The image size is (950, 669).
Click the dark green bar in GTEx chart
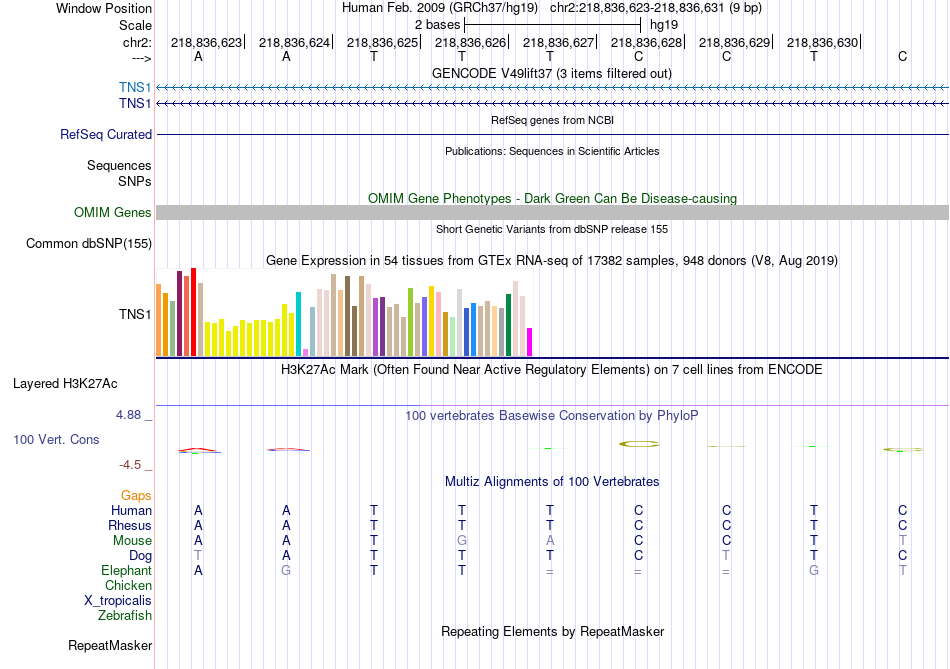(508, 325)
